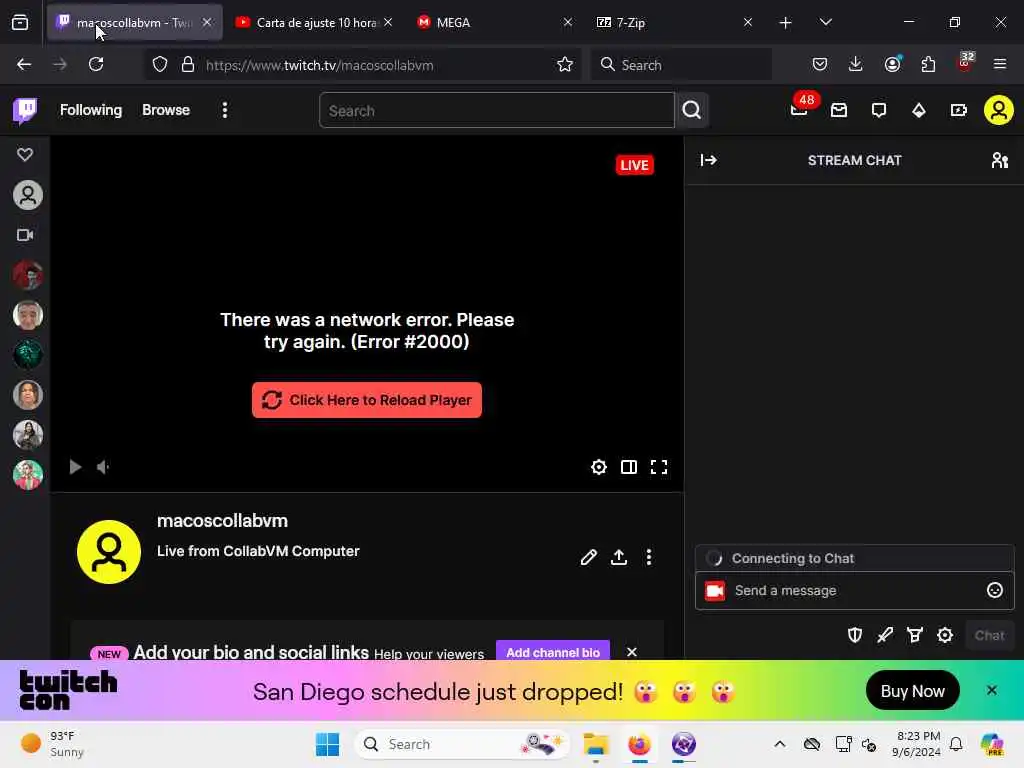Dismiss the bio and social links prompt
Screen dimensions: 1024x768
click(x=632, y=652)
